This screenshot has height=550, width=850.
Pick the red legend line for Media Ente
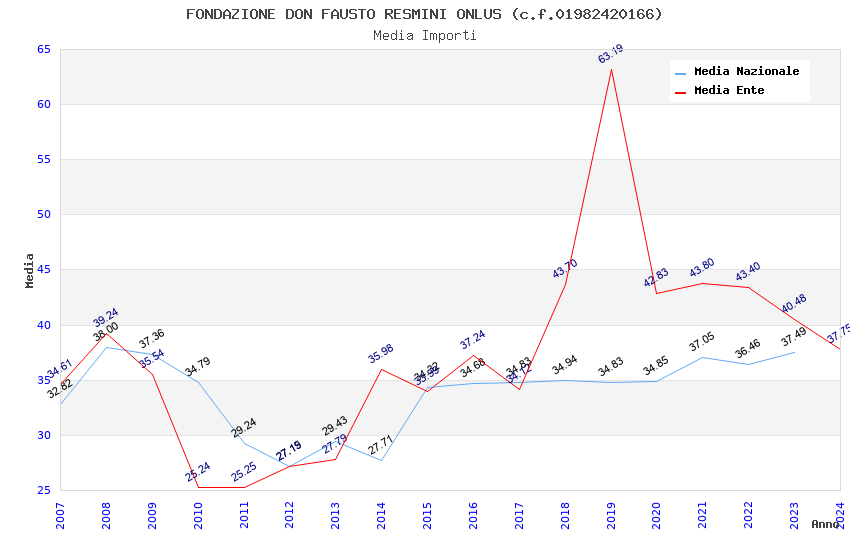[x=680, y=93]
